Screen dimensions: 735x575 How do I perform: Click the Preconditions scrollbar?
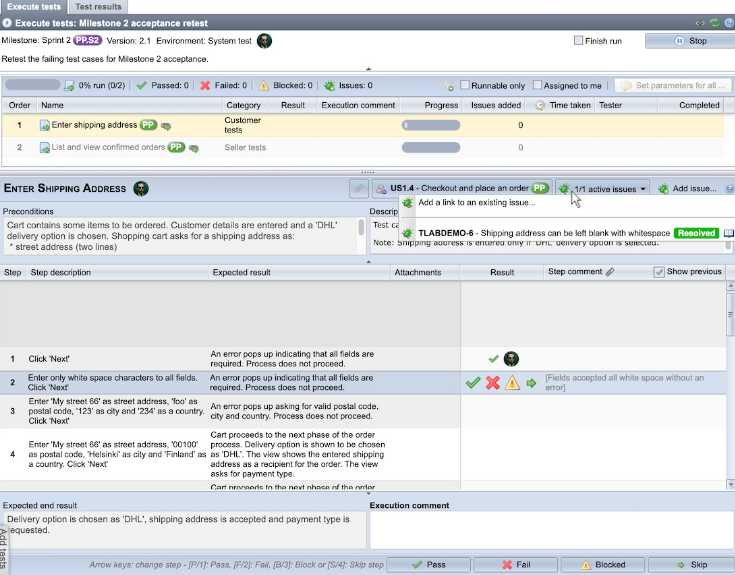click(361, 227)
